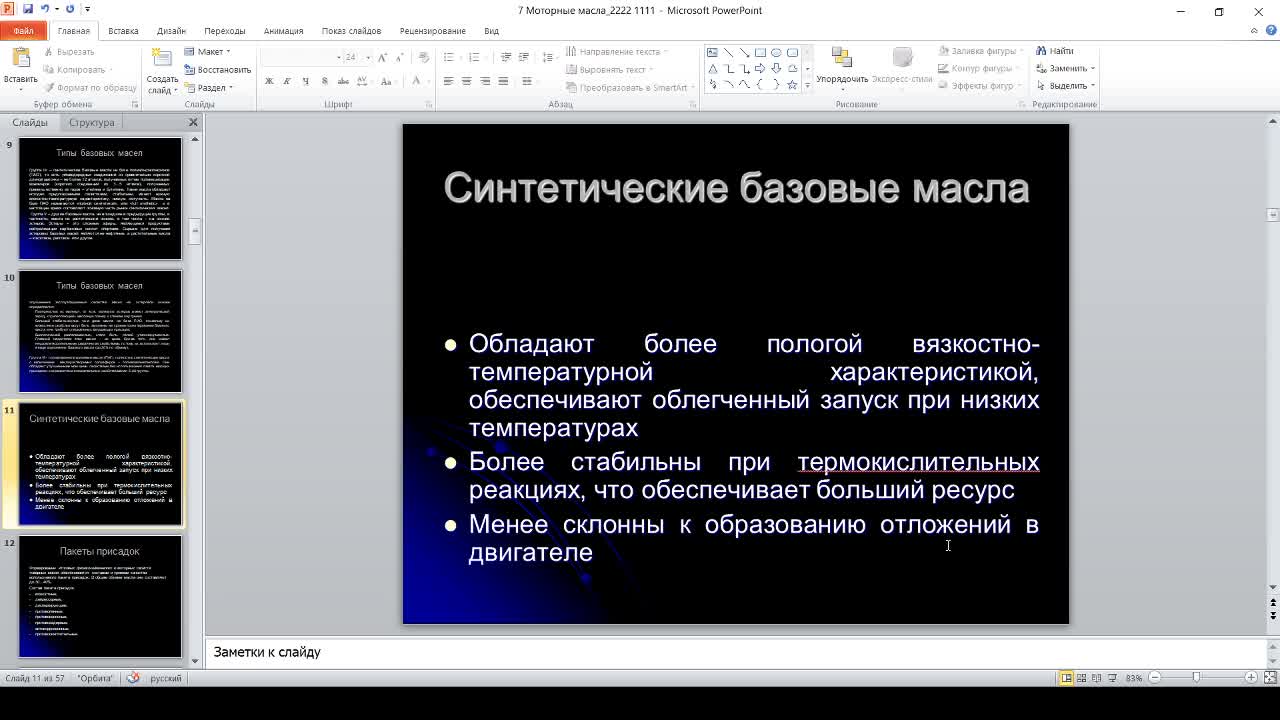The height and width of the screenshot is (720, 1280).
Task: Click the zoom slider handle
Action: [x=1197, y=678]
